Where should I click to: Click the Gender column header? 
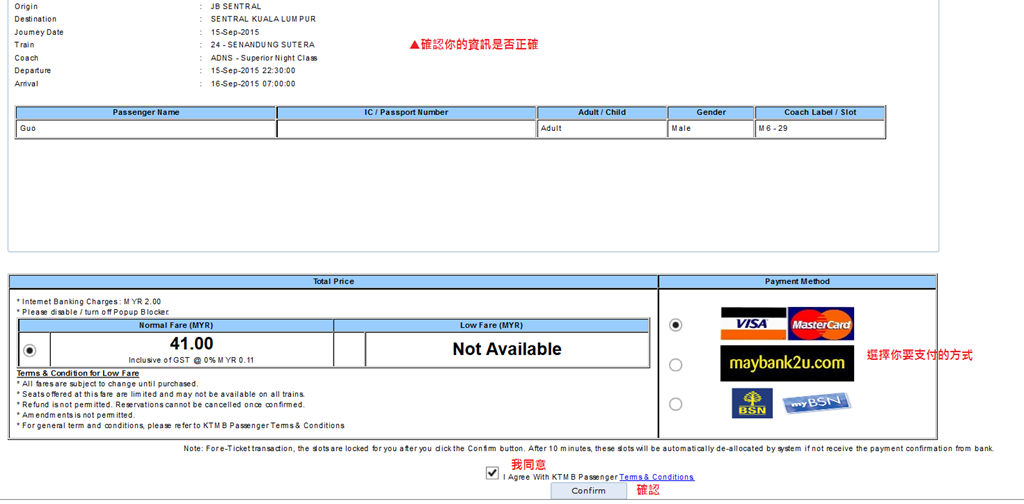click(711, 112)
